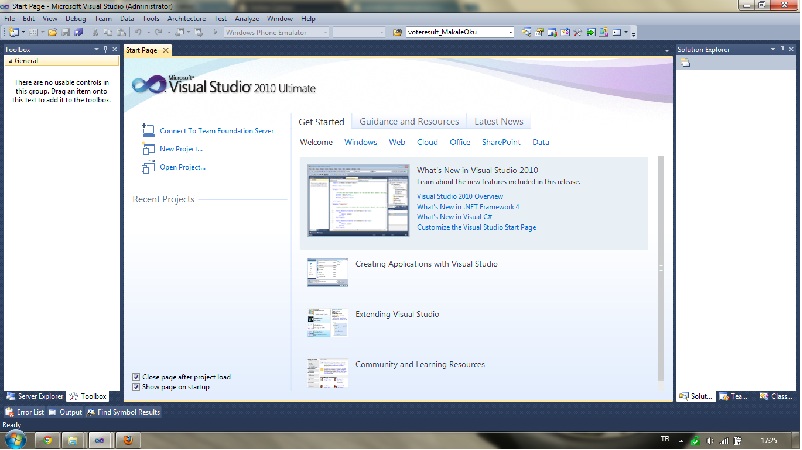Click the Cut scissors icon
This screenshot has height=450, width=802.
coord(95,32)
